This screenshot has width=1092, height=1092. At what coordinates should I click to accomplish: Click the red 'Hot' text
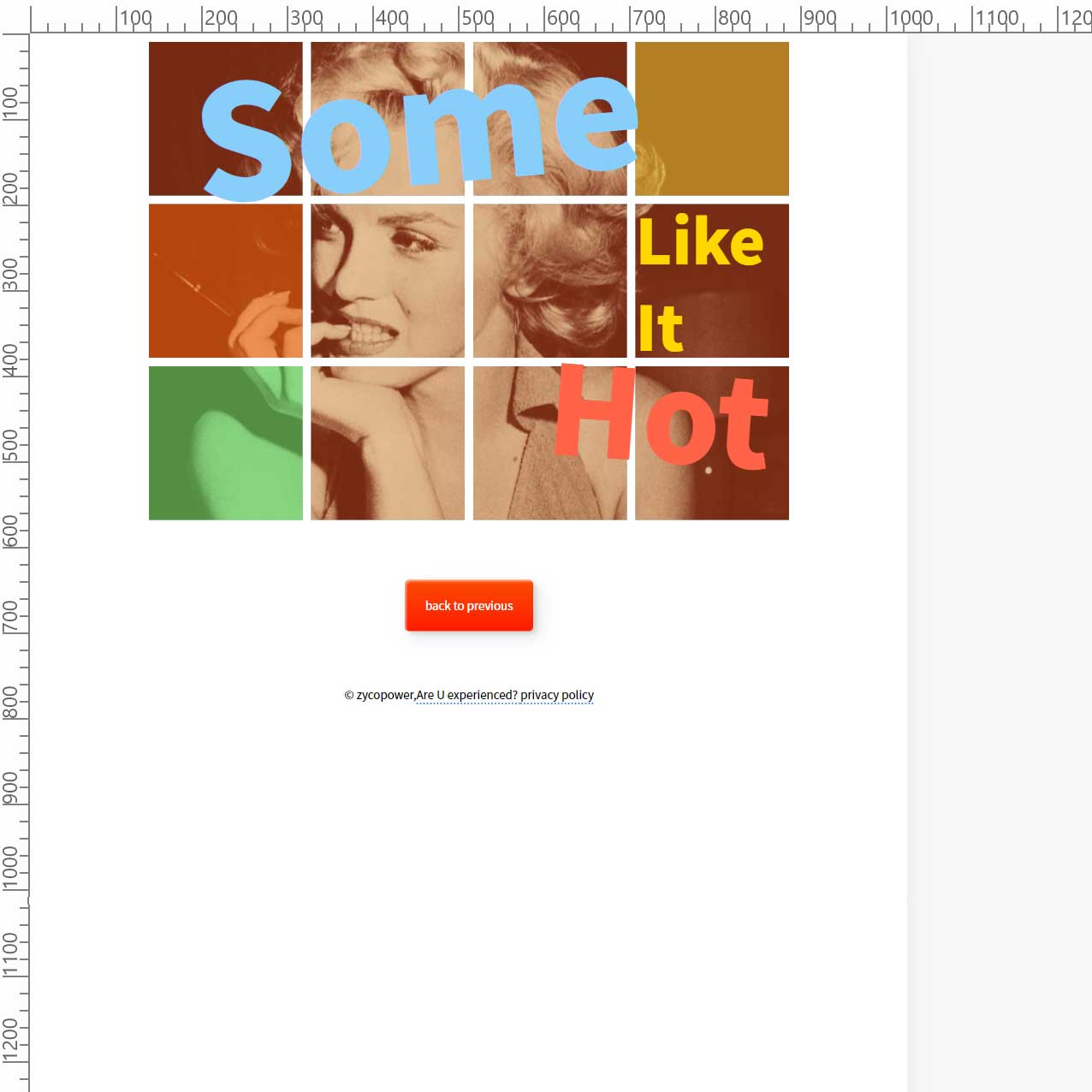point(662,418)
